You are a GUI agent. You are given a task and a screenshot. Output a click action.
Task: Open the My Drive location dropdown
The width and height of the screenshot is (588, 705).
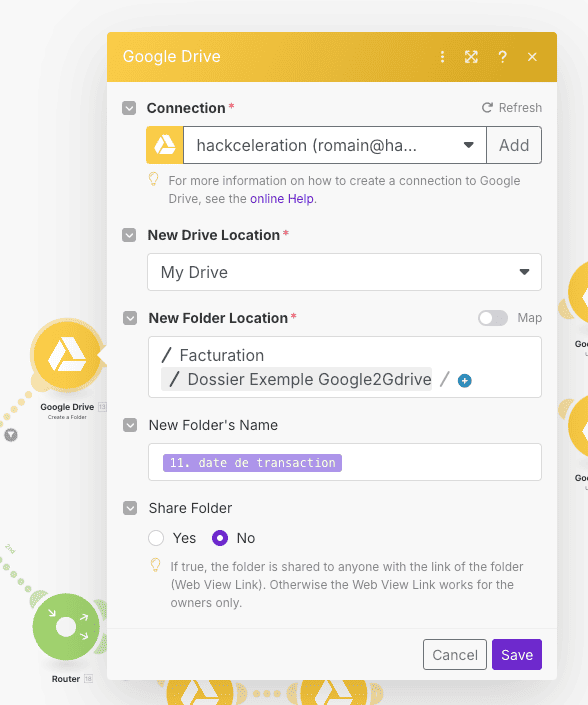344,272
